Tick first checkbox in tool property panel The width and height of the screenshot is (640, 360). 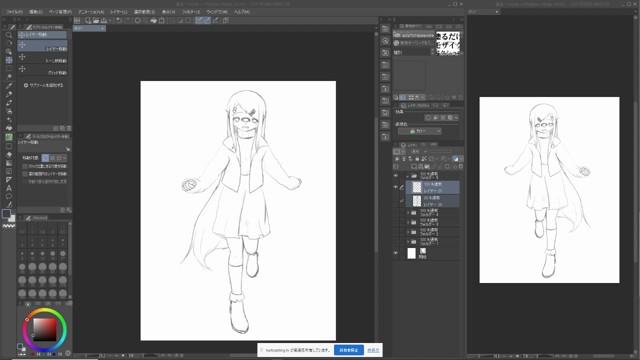pyautogui.click(x=25, y=167)
